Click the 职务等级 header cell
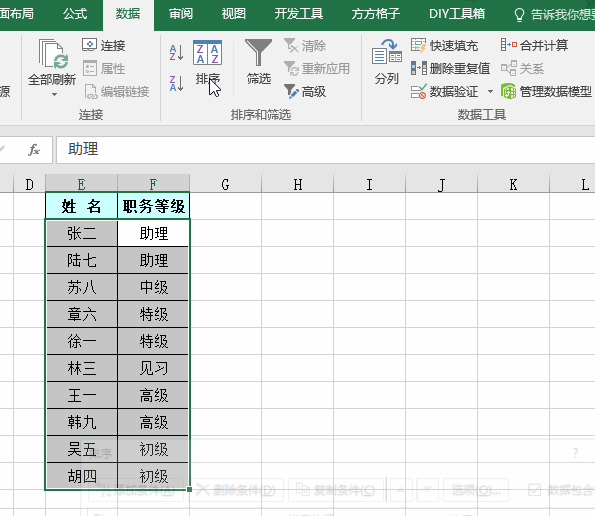 point(153,206)
